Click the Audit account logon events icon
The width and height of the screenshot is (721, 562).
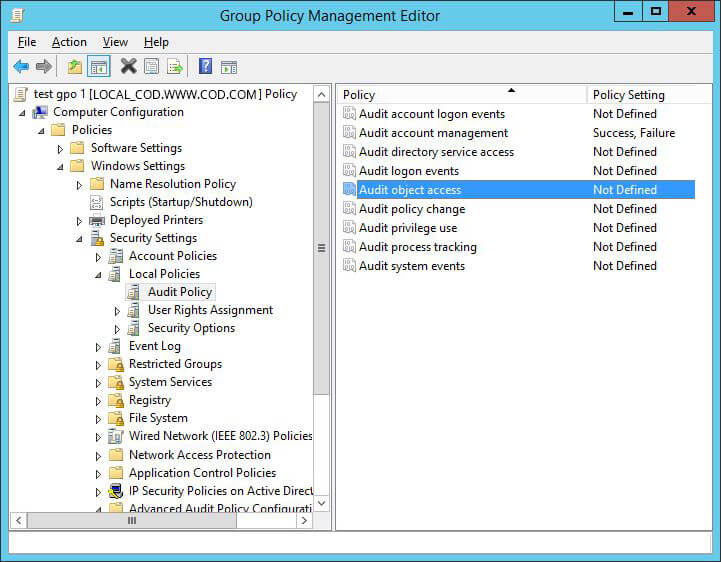[x=349, y=114]
